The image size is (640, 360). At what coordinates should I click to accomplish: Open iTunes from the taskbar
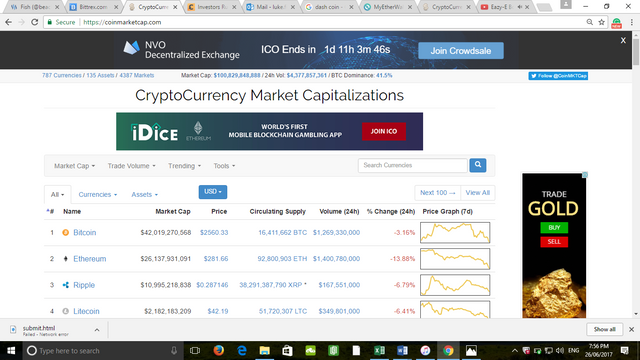(425, 351)
